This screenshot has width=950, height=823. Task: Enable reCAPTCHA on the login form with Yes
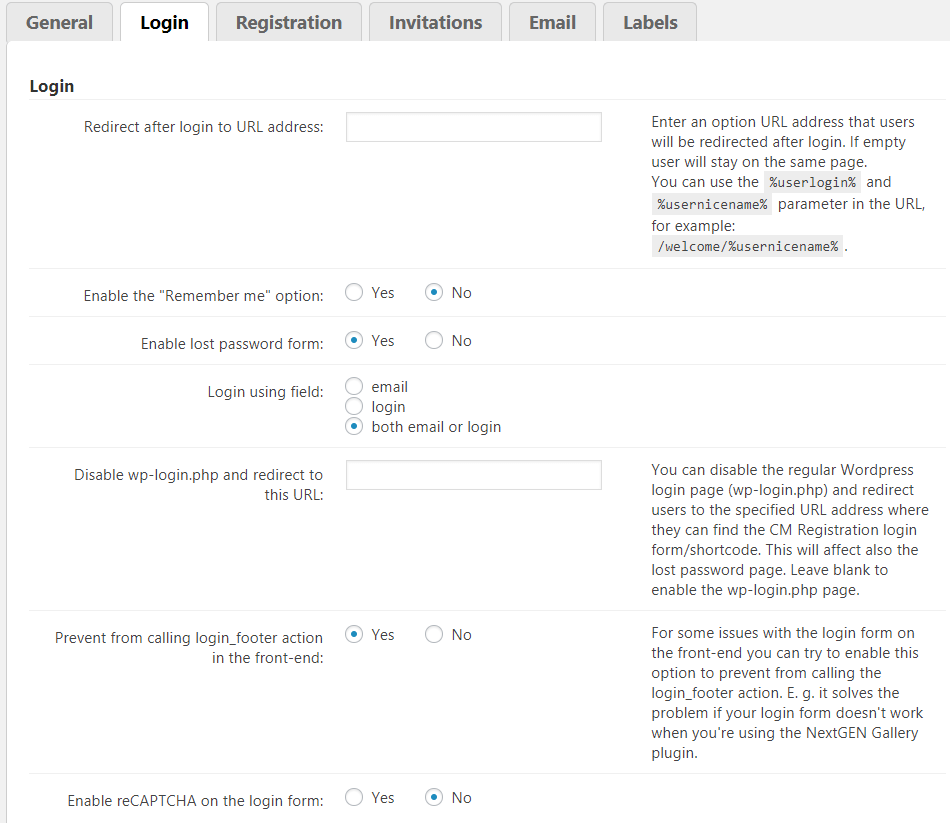354,798
